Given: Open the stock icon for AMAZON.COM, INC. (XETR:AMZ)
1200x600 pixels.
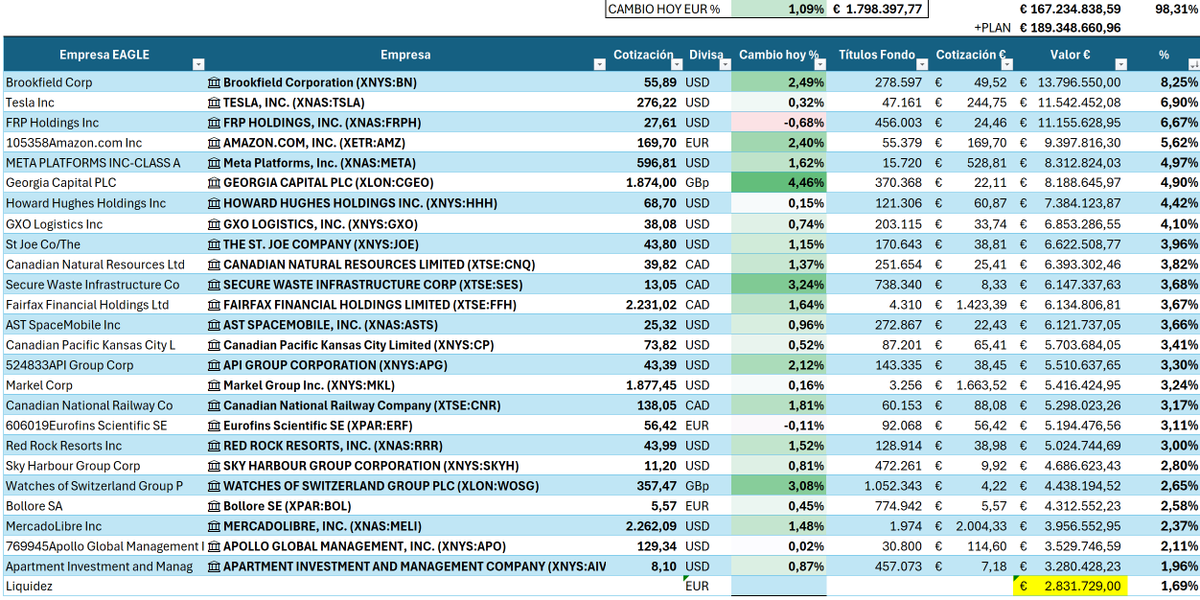Looking at the screenshot, I should pyautogui.click(x=214, y=143).
